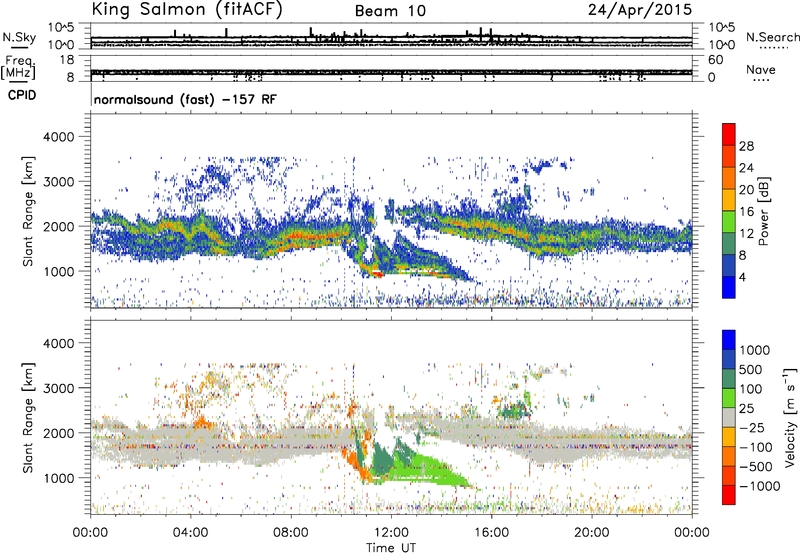Click the 'King Salmon (fitACF)' title text

click(x=186, y=10)
